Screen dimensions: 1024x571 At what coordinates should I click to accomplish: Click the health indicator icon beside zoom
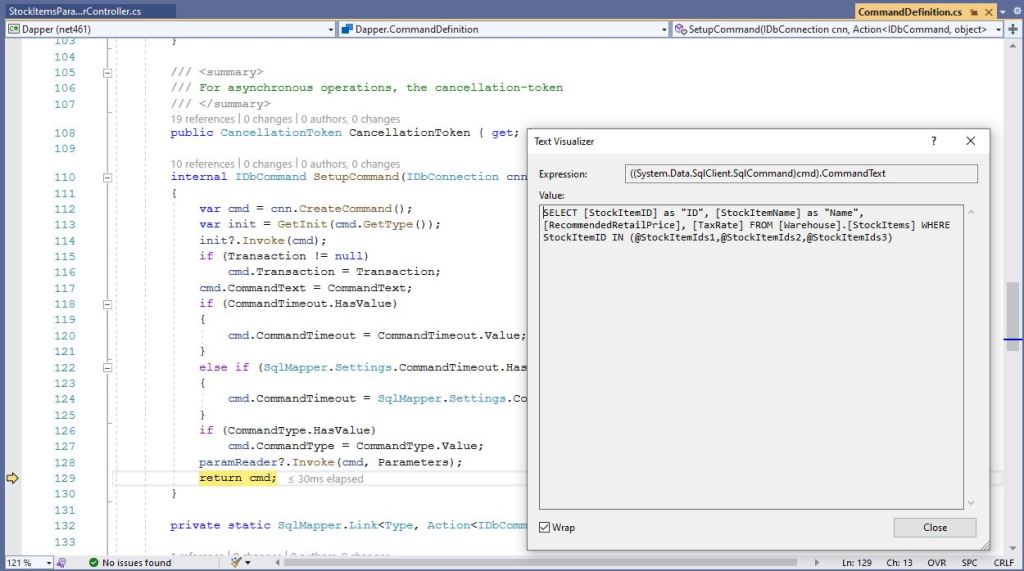tap(61, 563)
